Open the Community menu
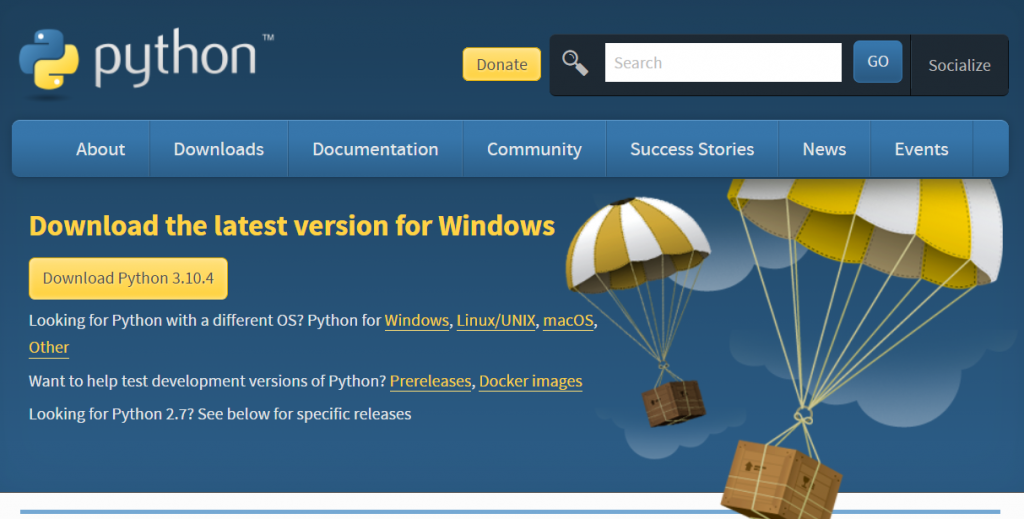The width and height of the screenshot is (1024, 519). [534, 149]
